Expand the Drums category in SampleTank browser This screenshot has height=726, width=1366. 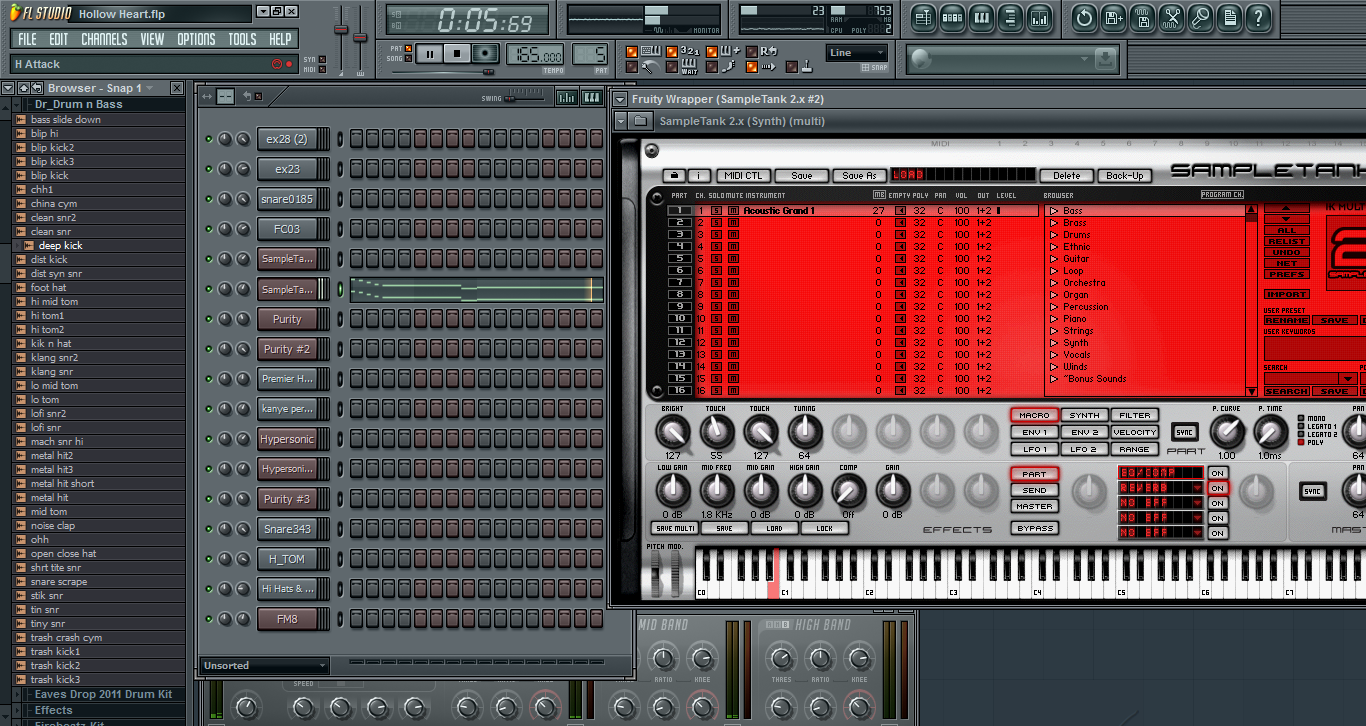(1053, 235)
